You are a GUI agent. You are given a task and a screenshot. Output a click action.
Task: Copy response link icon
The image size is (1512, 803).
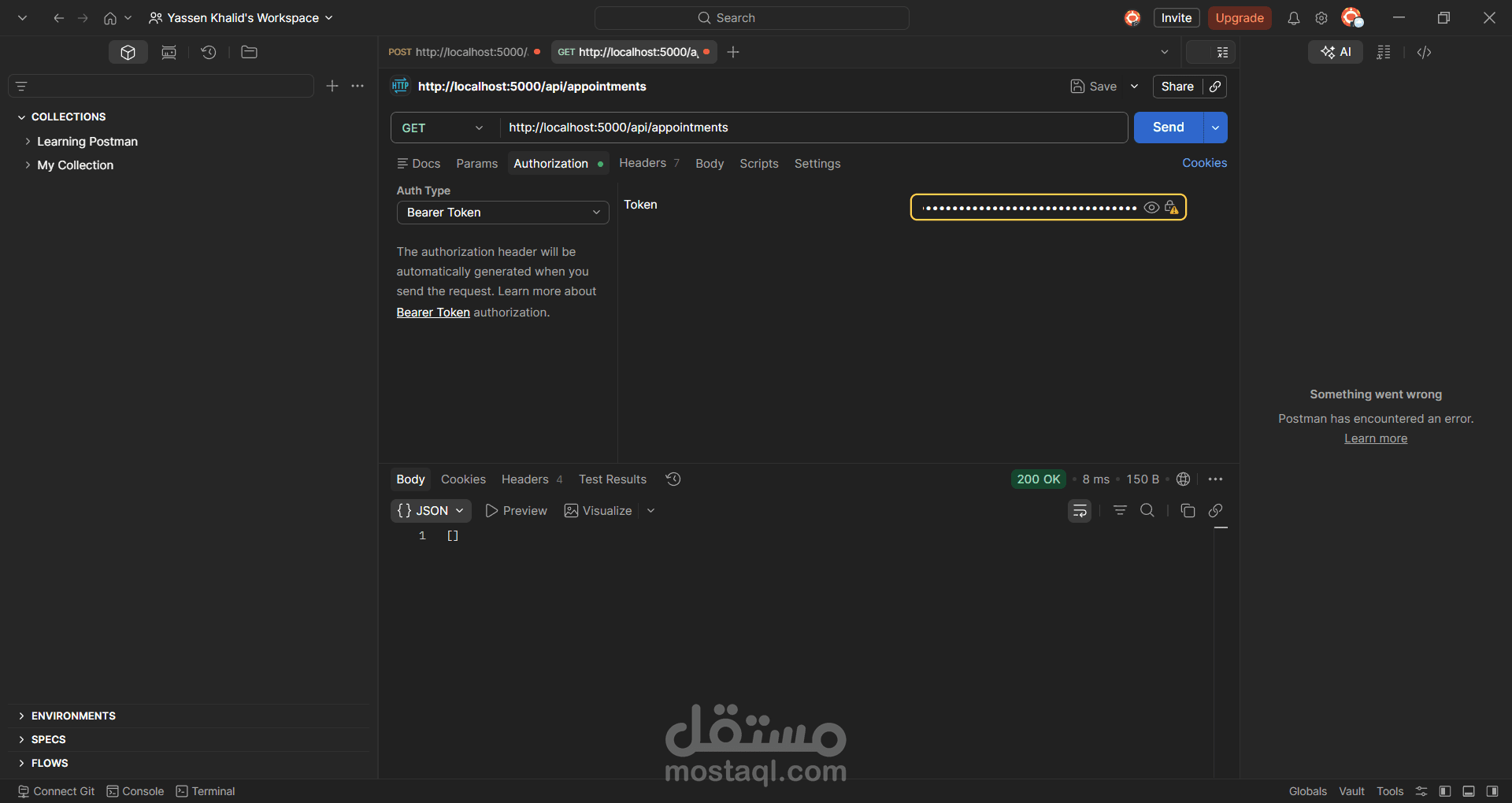click(x=1215, y=511)
